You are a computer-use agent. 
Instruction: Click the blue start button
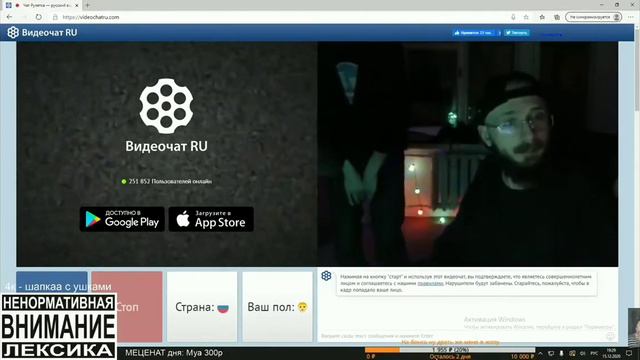[52, 282]
